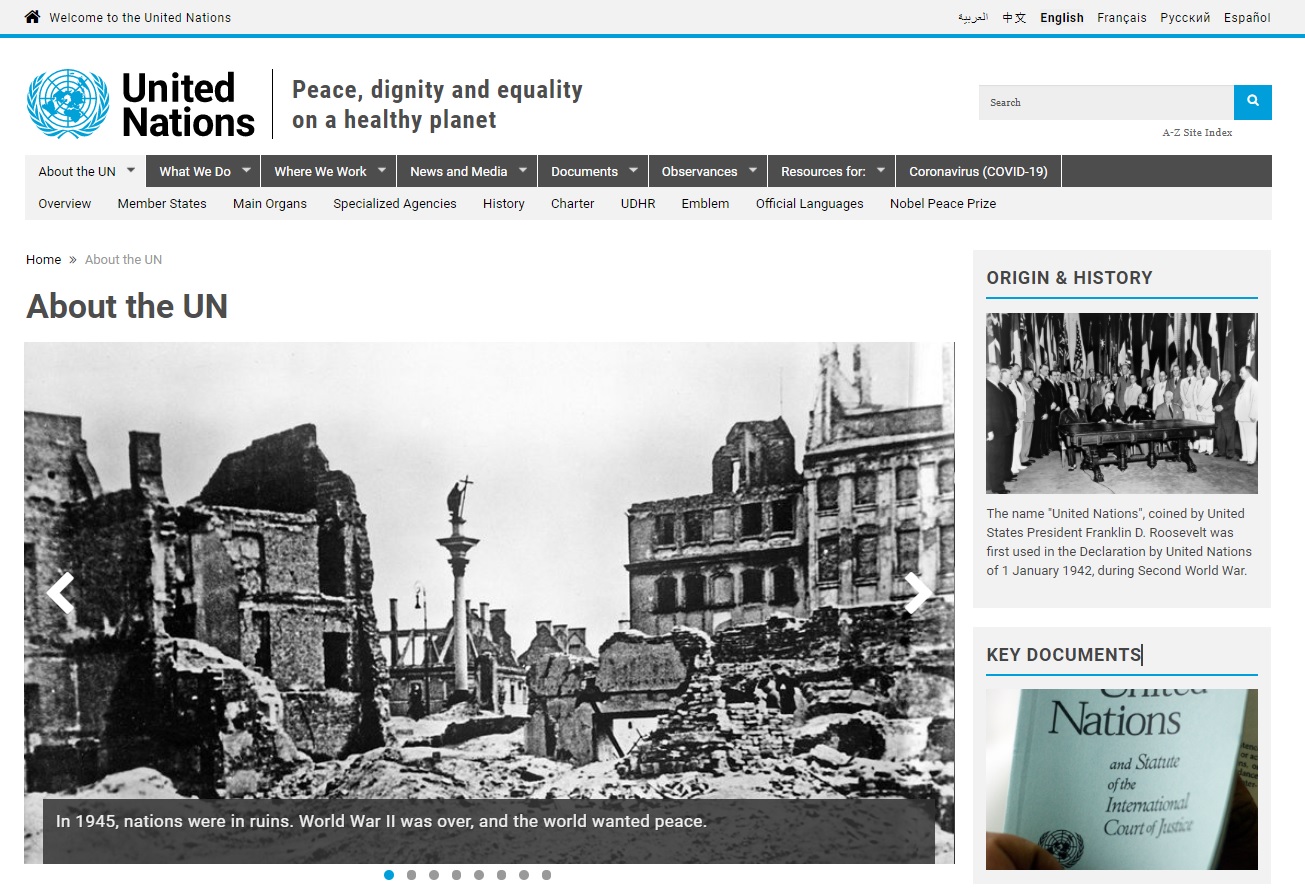Click the Welcome to the United Nations link

click(140, 17)
